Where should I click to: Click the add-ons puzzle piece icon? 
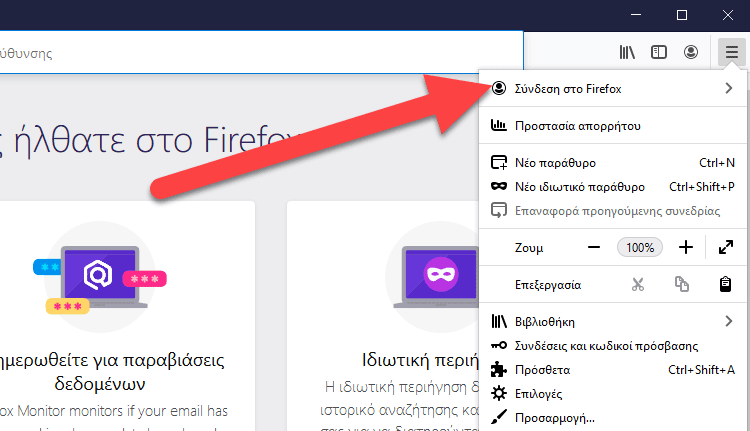pos(499,369)
